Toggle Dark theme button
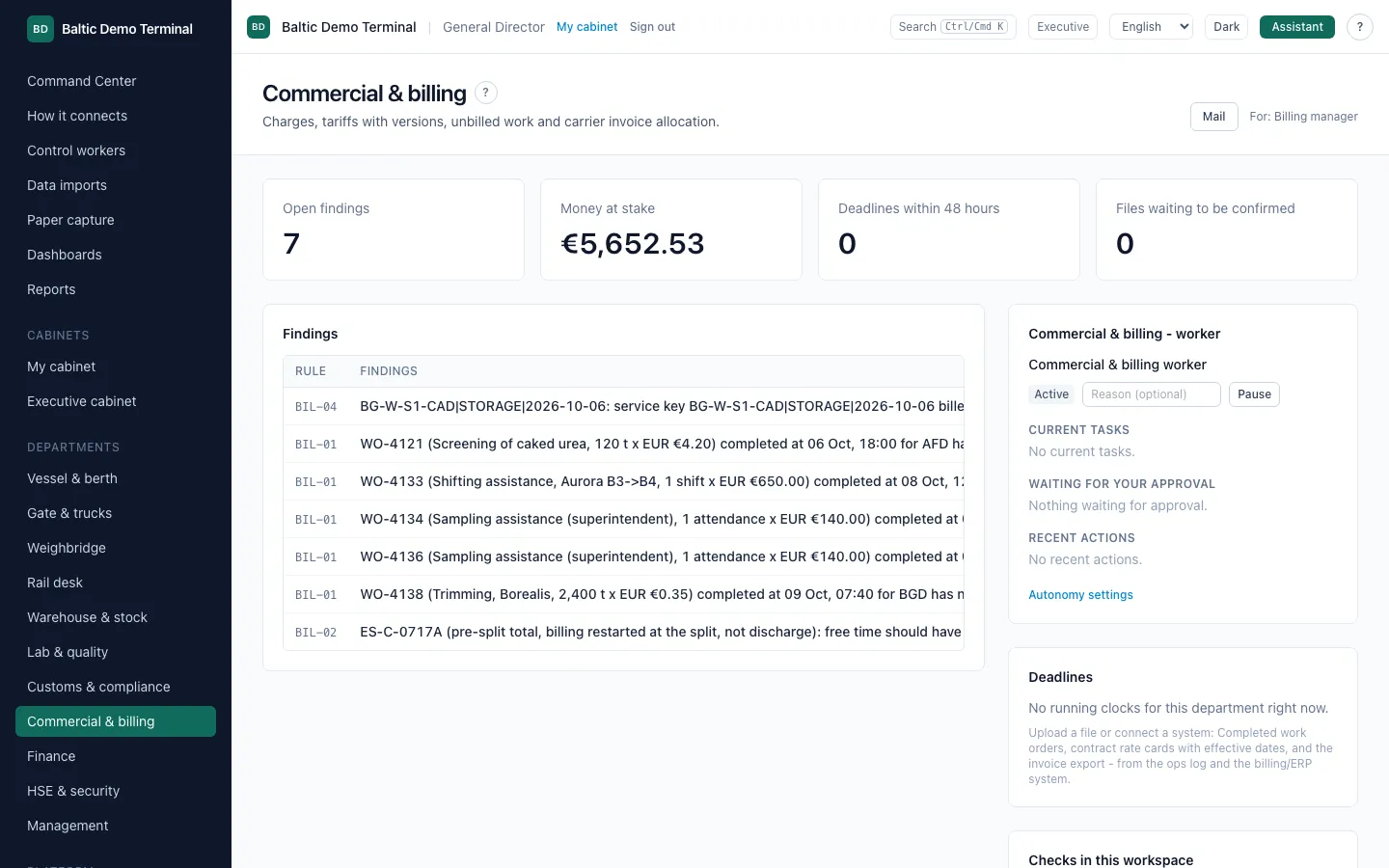Screen dimensions: 1389x868 point(1226,27)
